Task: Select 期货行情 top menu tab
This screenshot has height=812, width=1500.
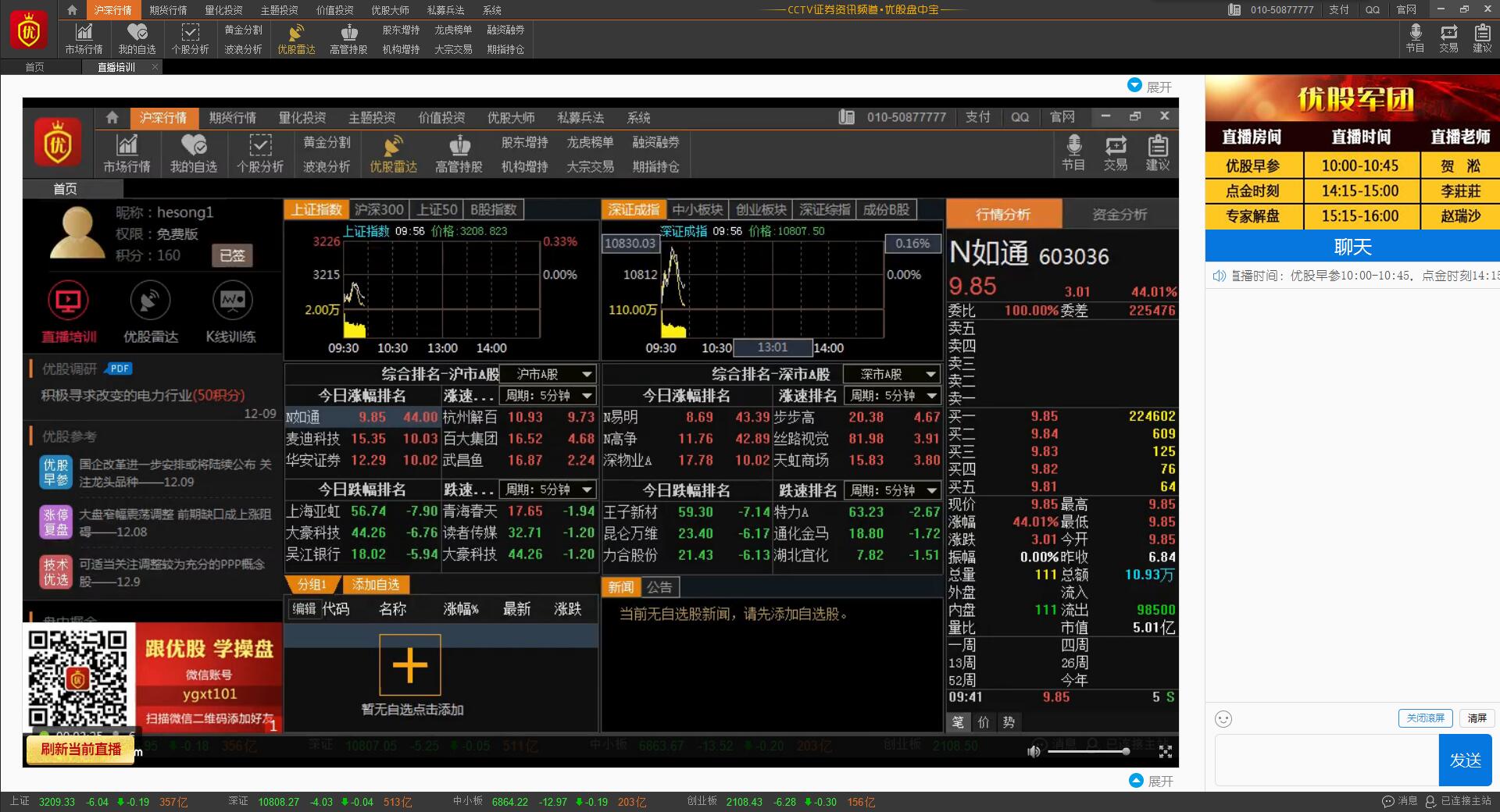Action: coord(168,10)
